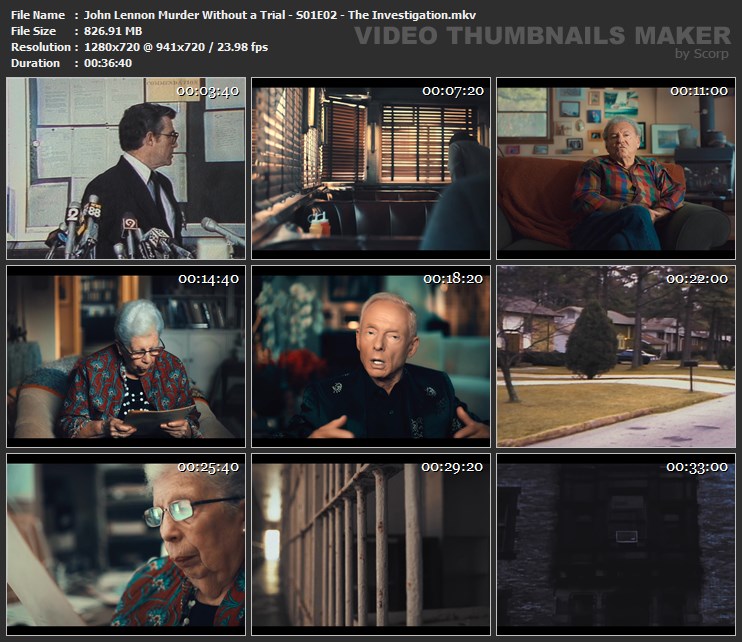
Task: Click the File Size label
Action: coord(33,31)
